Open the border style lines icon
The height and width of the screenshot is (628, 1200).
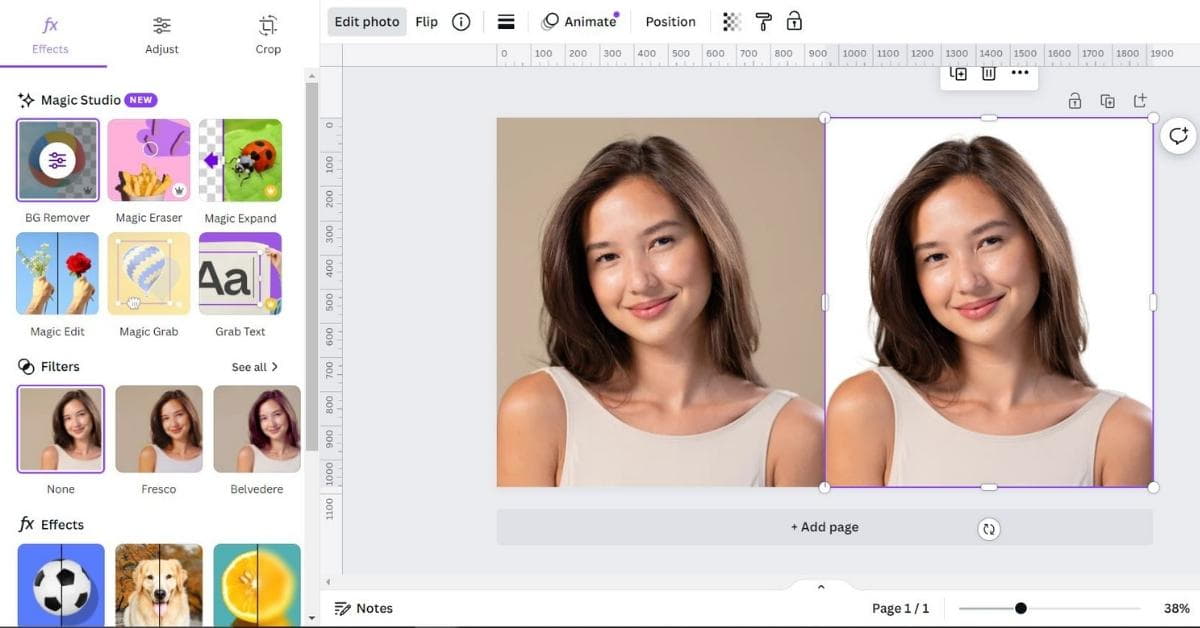coord(506,22)
